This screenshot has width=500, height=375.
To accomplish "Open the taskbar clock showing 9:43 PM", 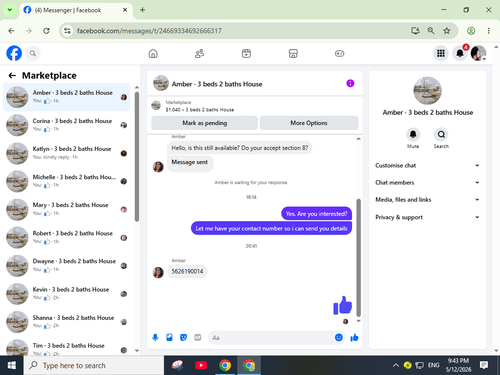I will (458, 365).
